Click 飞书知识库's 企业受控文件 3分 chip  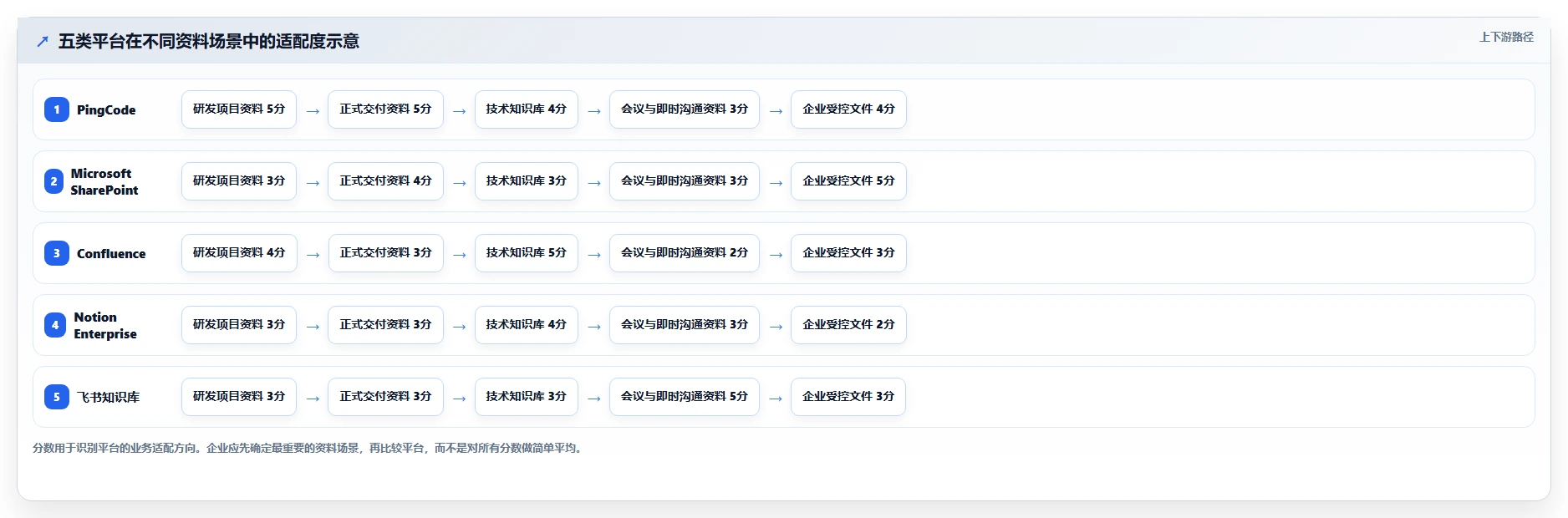click(x=848, y=397)
